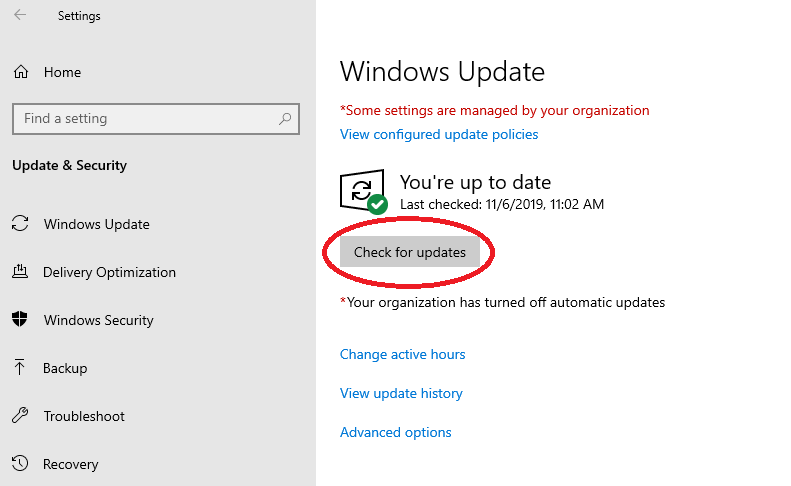Screen dimensions: 791x486
Task: Click the back arrow in Settings header
Action: 20,16
